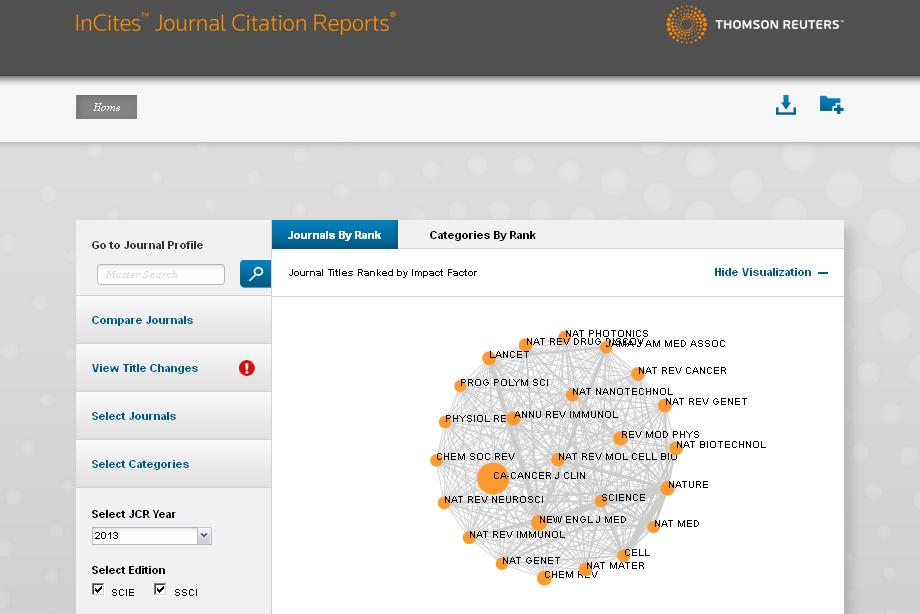Image resolution: width=920 pixels, height=614 pixels.
Task: Open View Title Changes
Action: point(144,368)
